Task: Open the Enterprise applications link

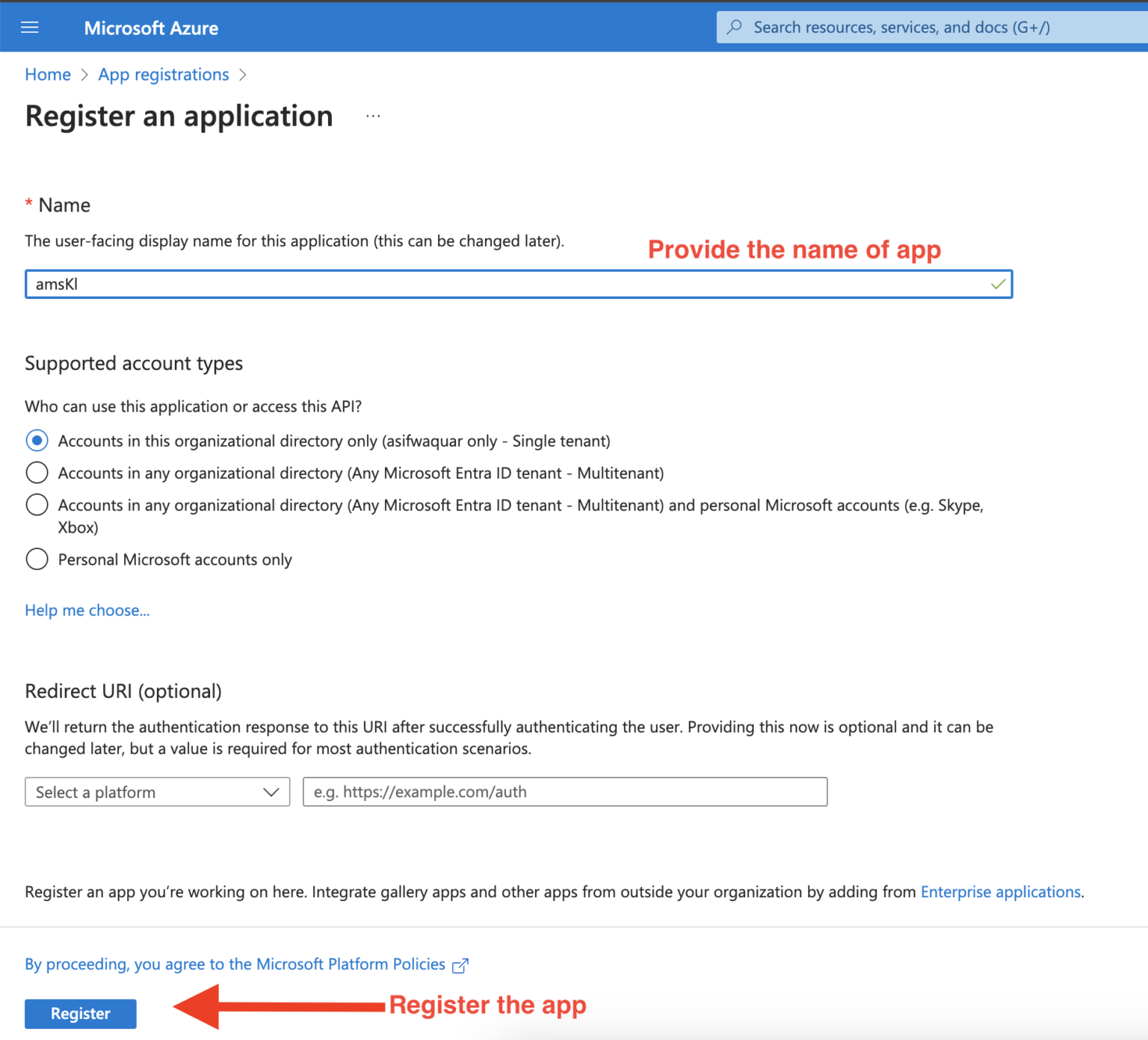Action: click(x=1000, y=891)
